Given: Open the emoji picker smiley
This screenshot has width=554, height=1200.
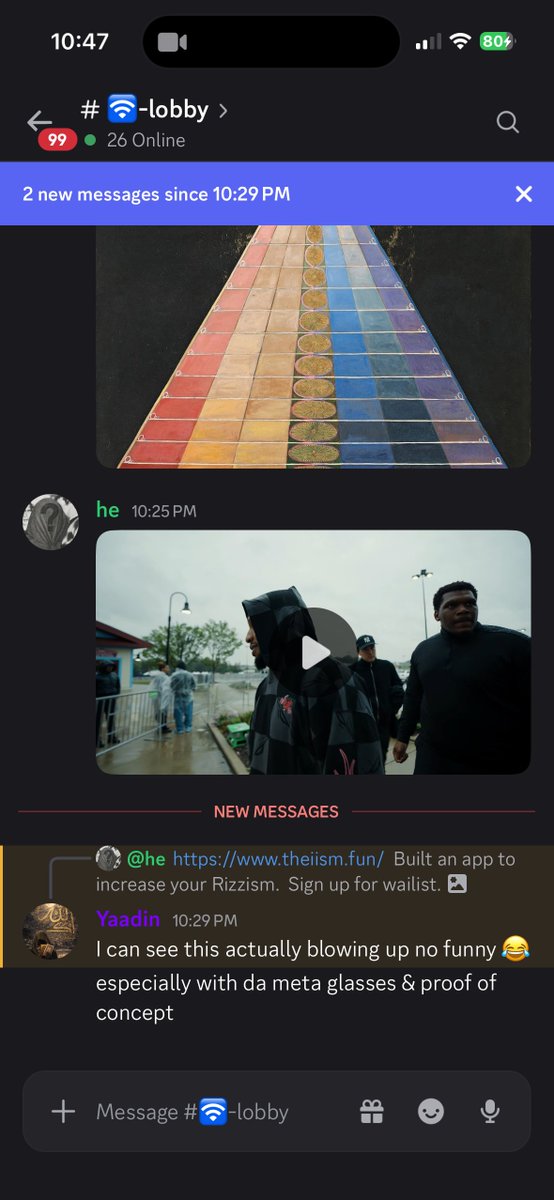Looking at the screenshot, I should [x=431, y=1111].
